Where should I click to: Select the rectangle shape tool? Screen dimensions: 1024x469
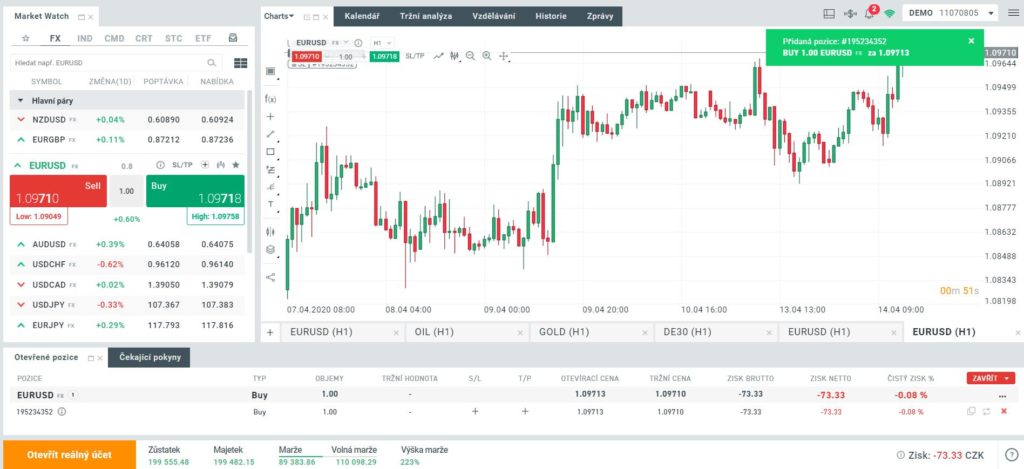point(270,152)
